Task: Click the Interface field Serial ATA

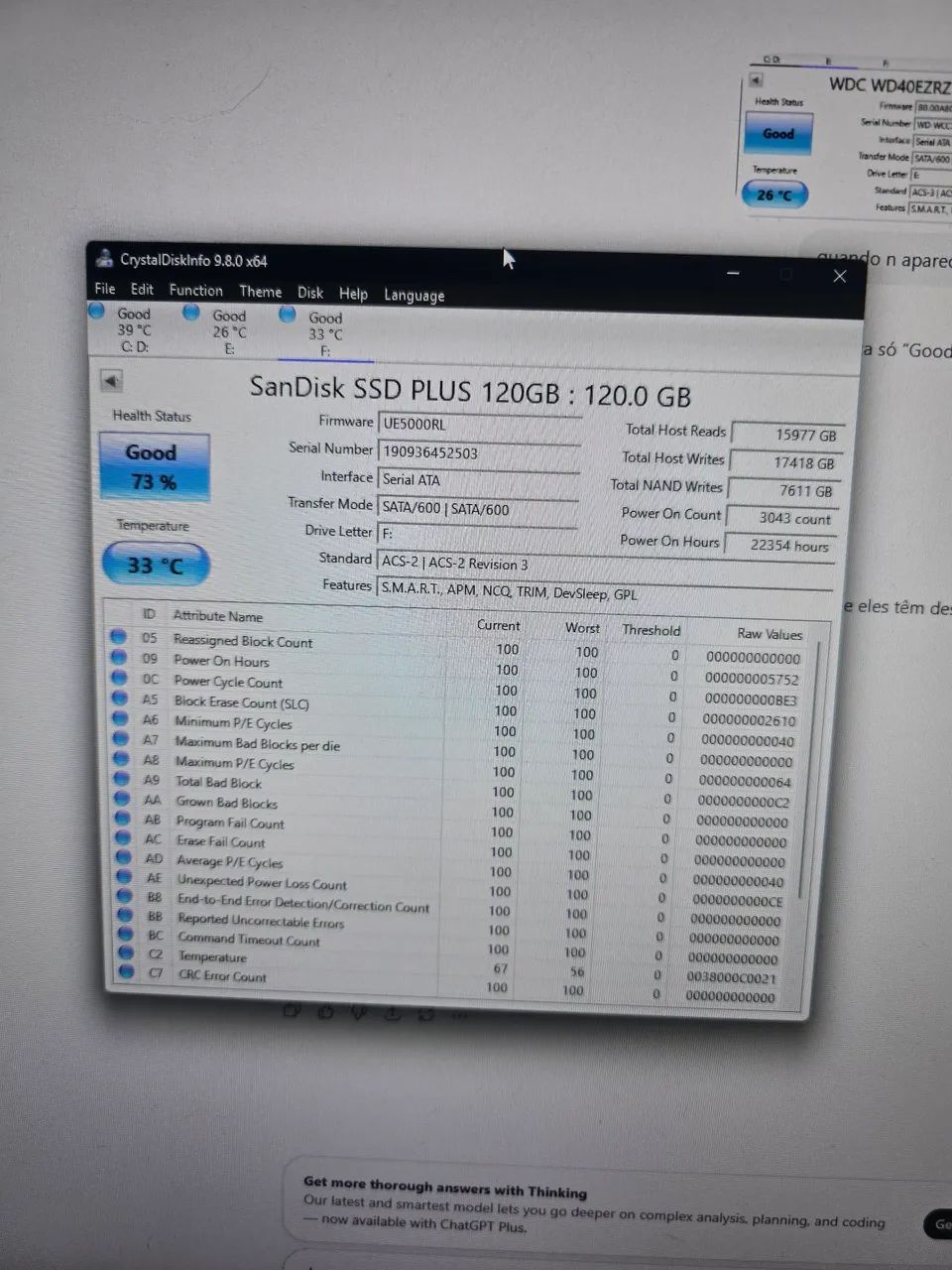Action: pyautogui.click(x=478, y=480)
